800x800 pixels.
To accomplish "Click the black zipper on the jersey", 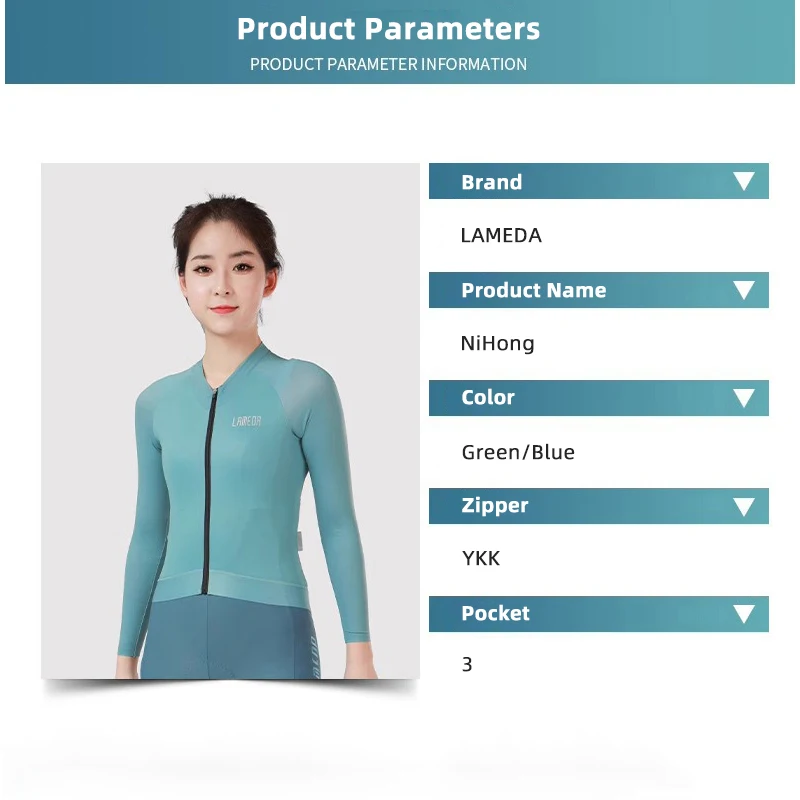I will [208, 492].
